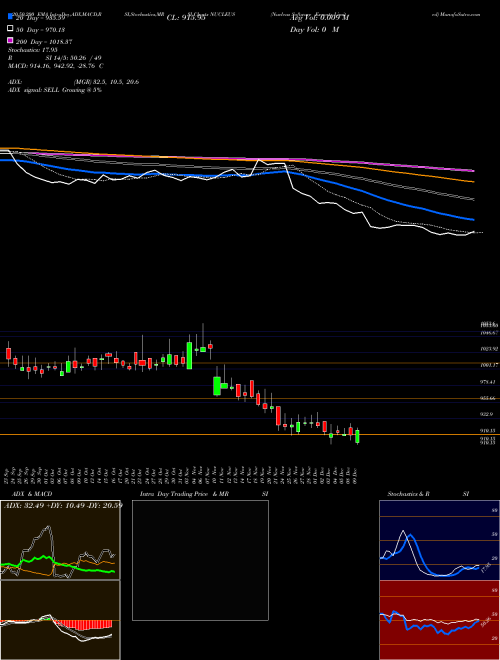Open the empty Intra Day Trading Price panel
Screen dimensions: 500x660
[200, 560]
